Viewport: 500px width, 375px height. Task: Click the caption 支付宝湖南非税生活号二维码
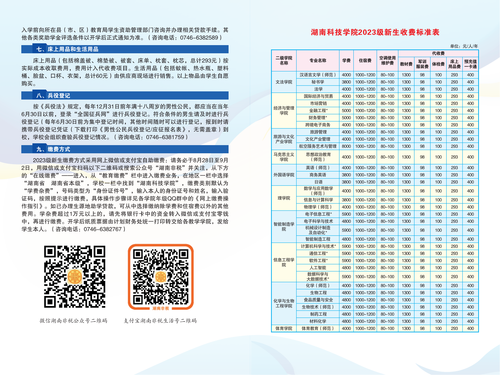[x=160, y=321]
